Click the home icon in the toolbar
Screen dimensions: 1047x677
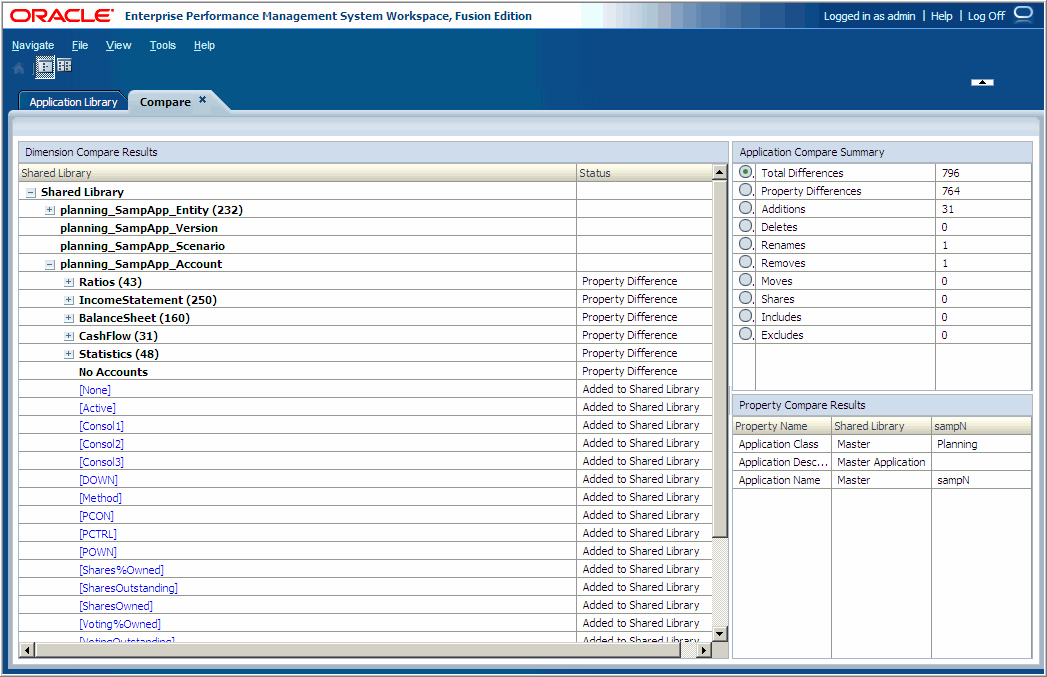[19, 67]
